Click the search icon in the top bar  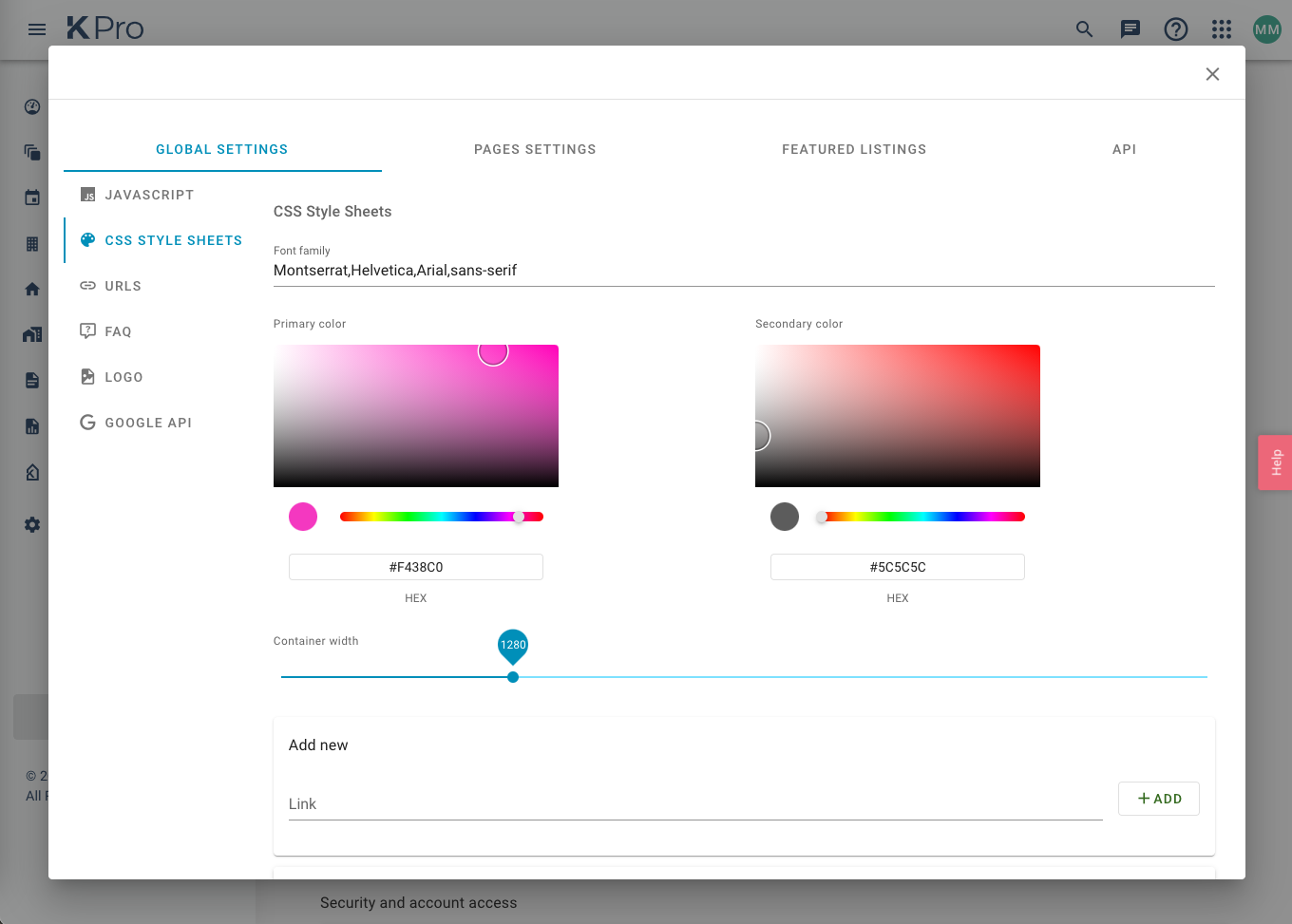click(1084, 29)
